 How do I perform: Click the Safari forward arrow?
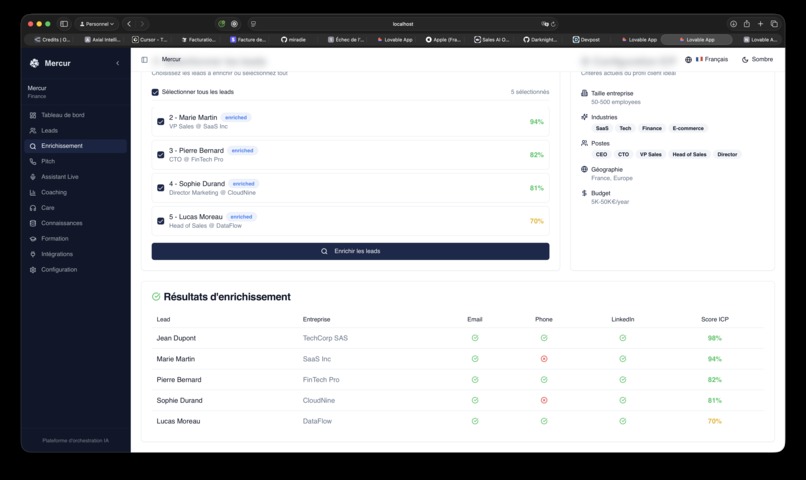[x=142, y=24]
